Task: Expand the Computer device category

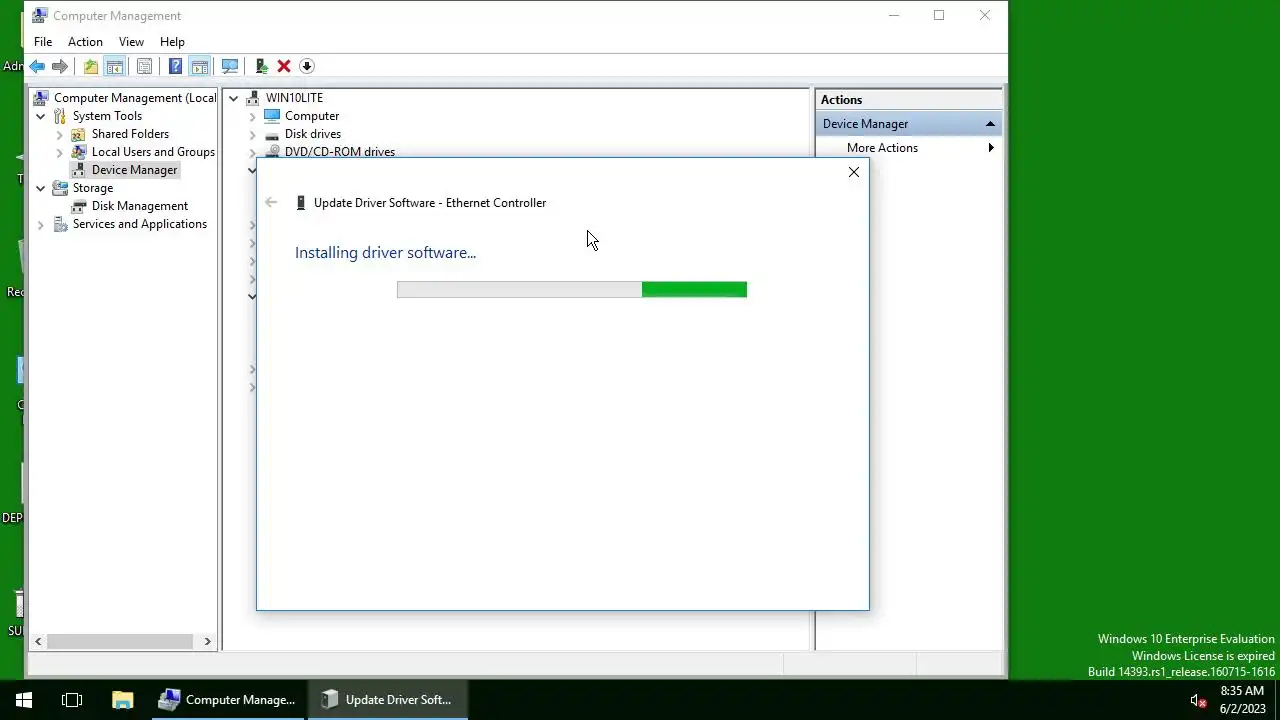Action: click(x=253, y=116)
